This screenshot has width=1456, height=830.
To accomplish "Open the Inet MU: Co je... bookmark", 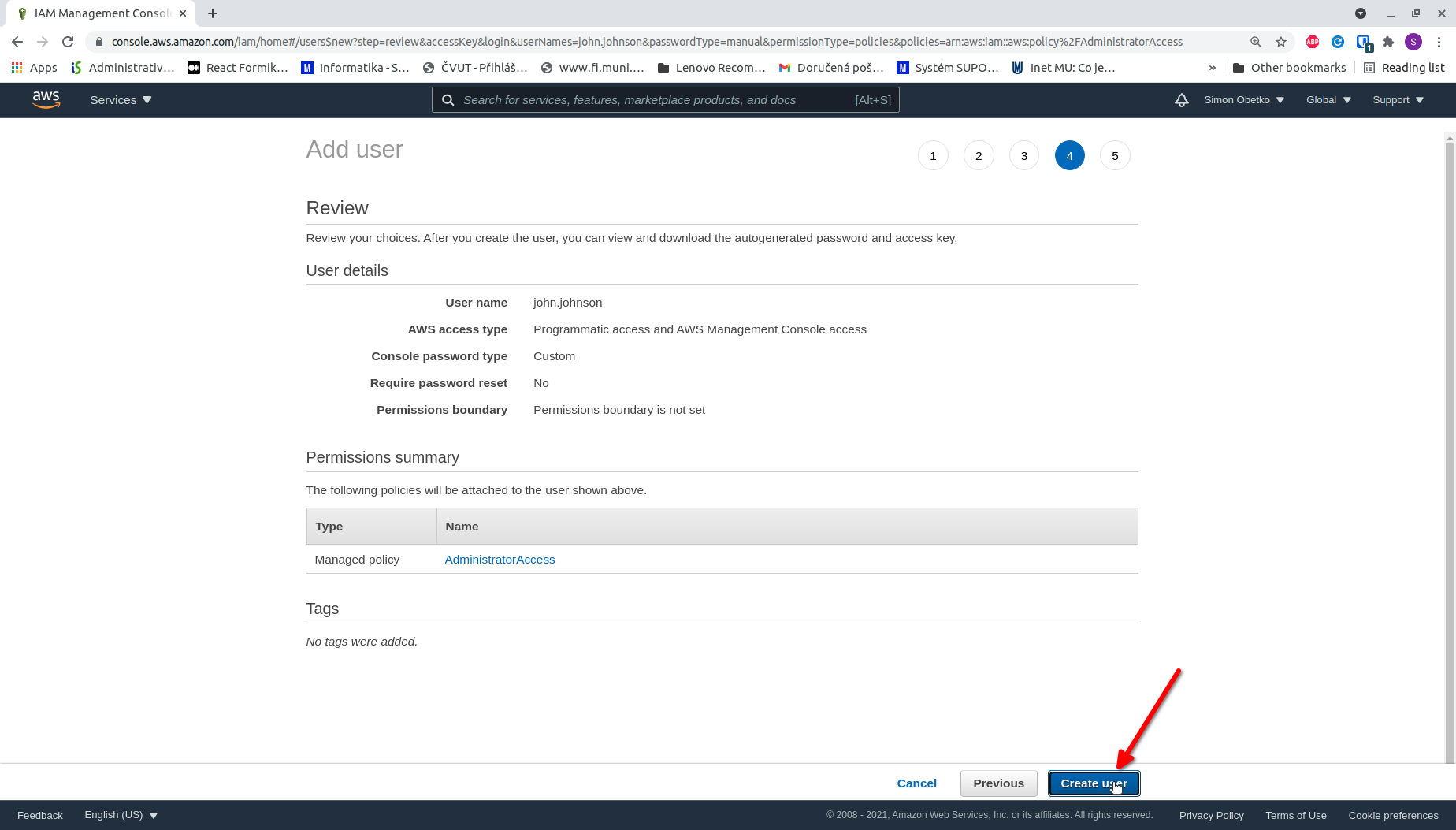I will click(1064, 68).
